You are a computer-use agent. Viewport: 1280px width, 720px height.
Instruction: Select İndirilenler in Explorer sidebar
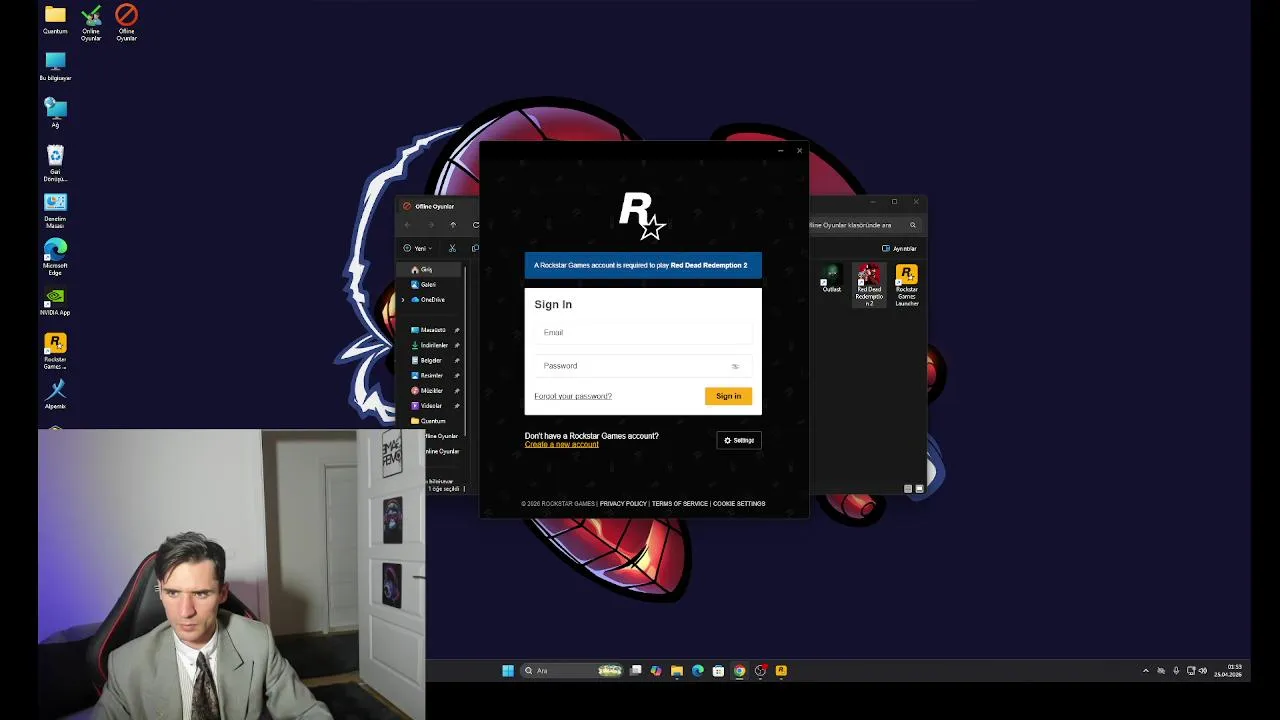[431, 345]
